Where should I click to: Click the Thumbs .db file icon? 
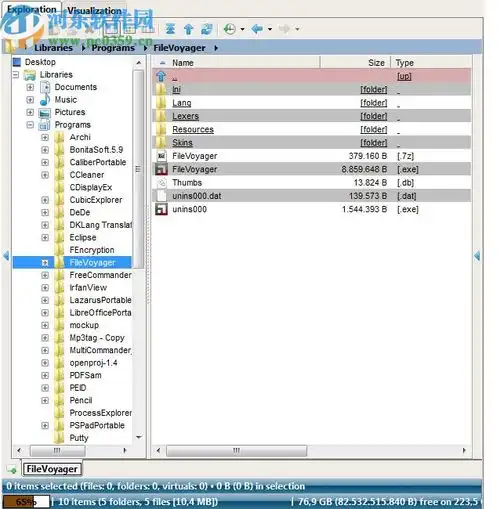161,183
